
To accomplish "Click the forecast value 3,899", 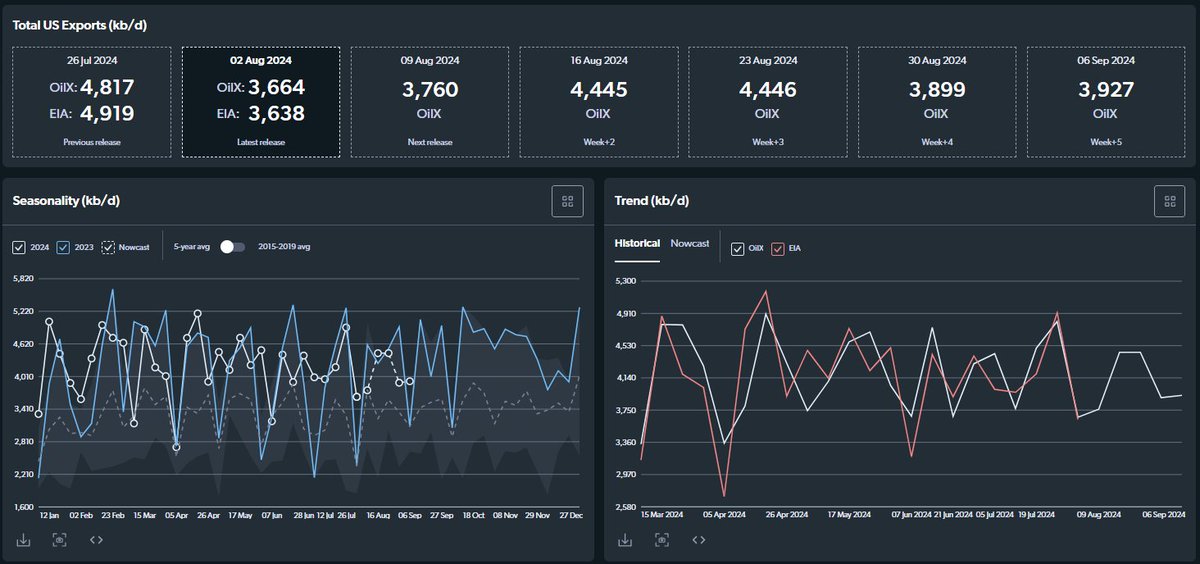I will (x=937, y=90).
